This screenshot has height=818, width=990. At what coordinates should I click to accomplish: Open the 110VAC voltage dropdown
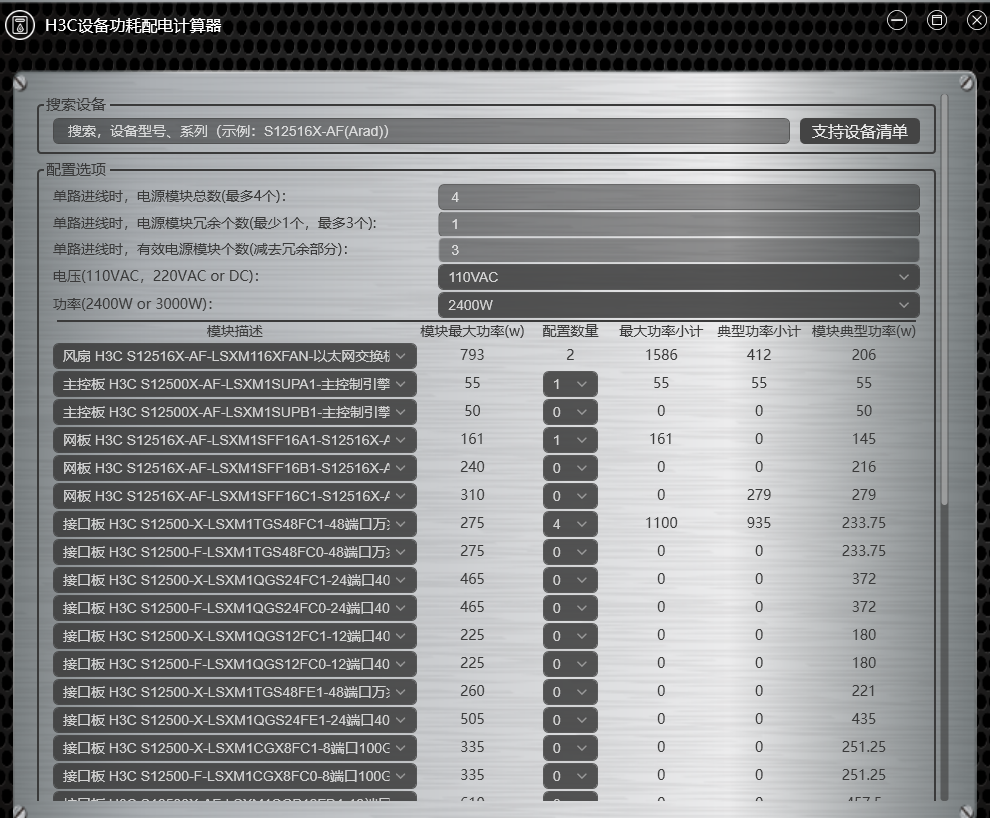click(x=679, y=277)
